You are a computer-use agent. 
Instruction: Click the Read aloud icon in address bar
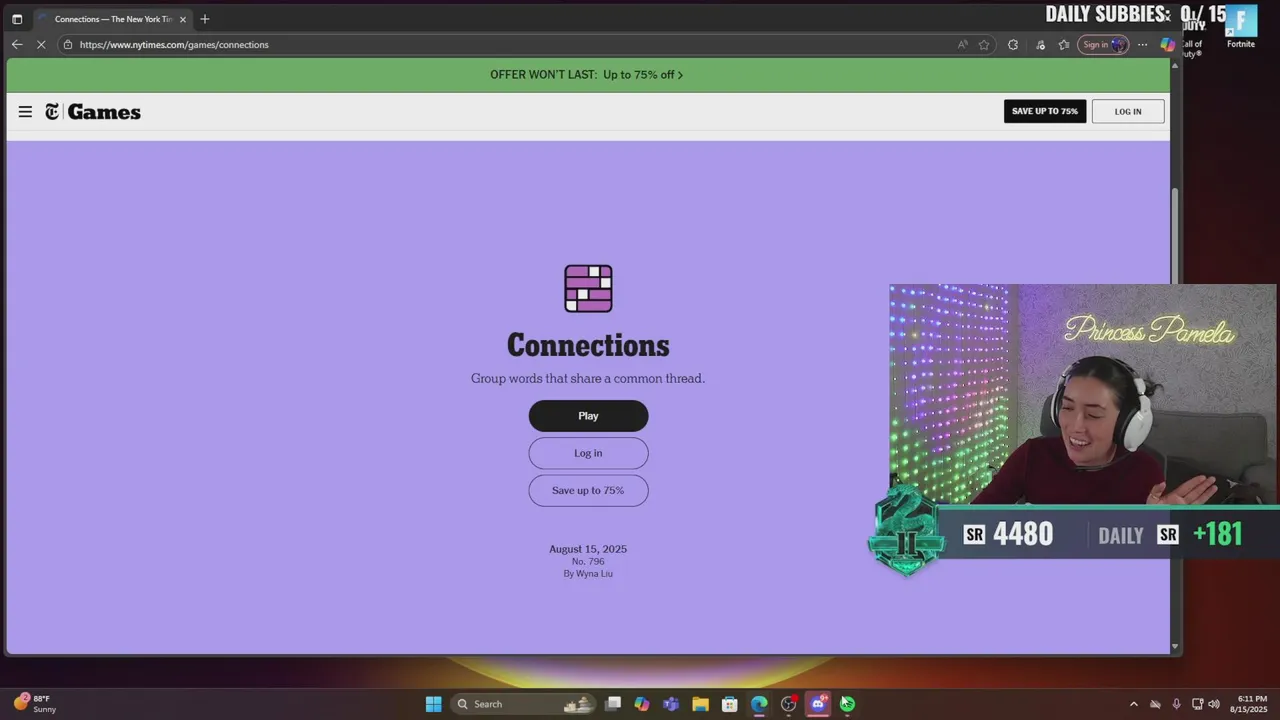pyautogui.click(x=962, y=44)
